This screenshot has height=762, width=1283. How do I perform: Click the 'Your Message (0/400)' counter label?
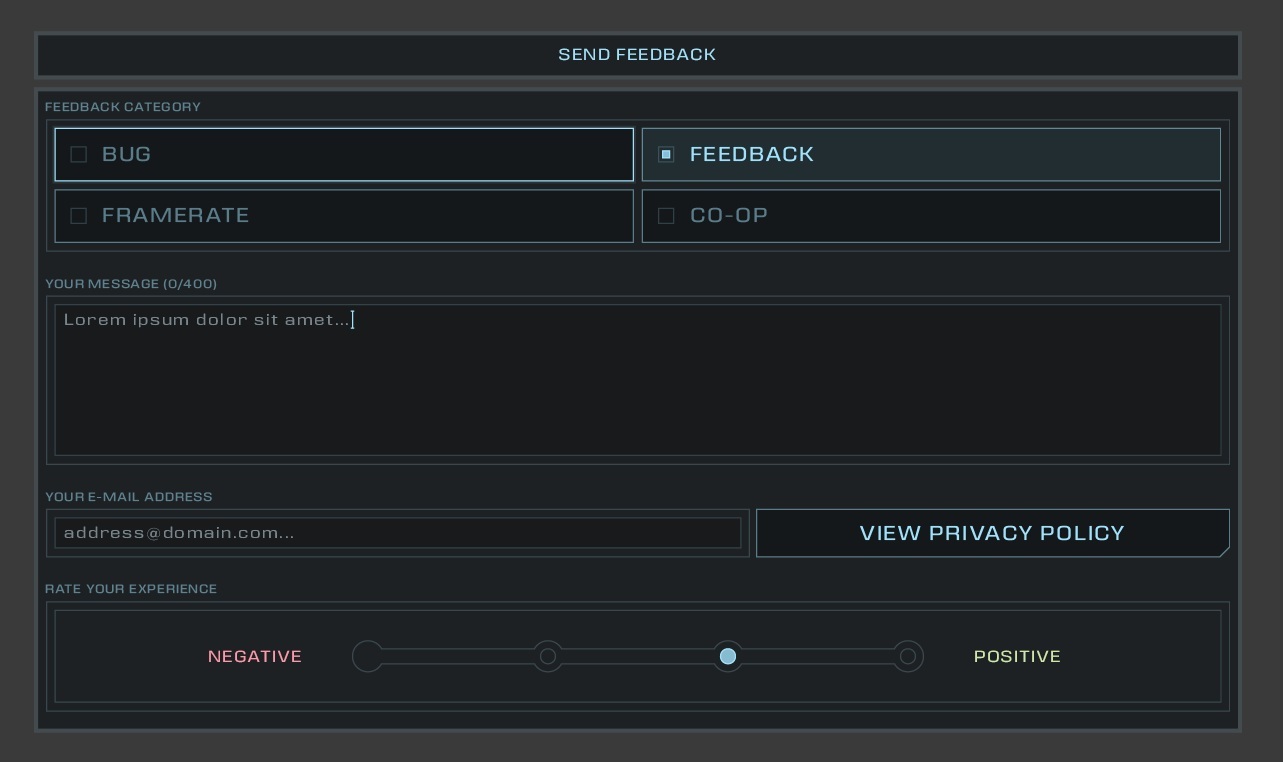coord(131,284)
